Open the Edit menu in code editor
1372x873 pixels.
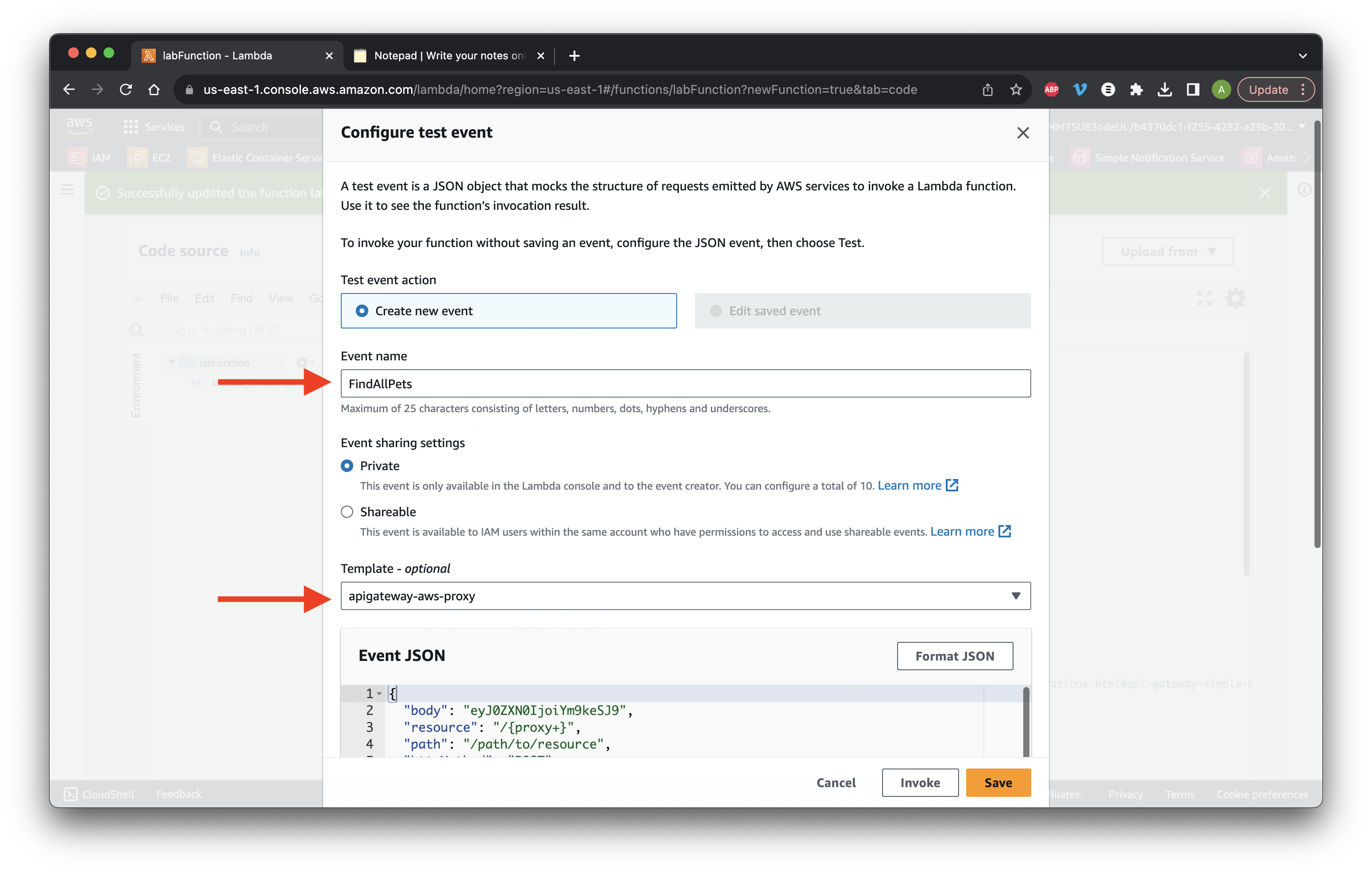(x=204, y=298)
